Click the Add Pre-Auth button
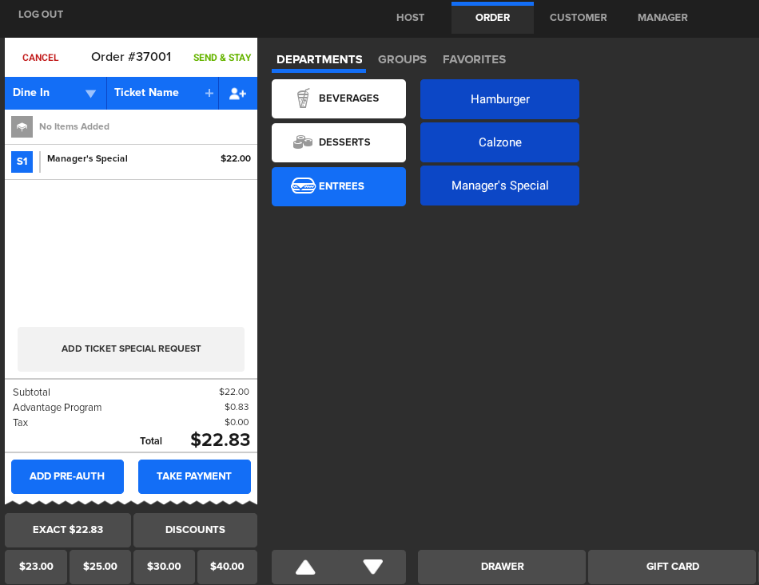The image size is (759, 585). (x=67, y=477)
